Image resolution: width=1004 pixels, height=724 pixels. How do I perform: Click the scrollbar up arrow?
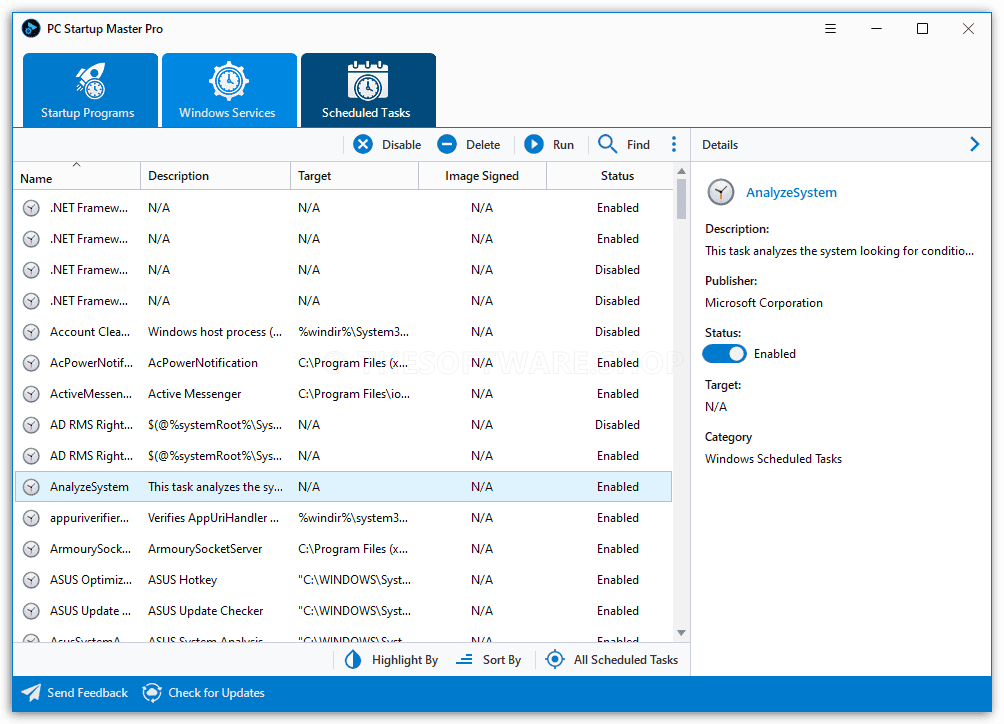click(x=681, y=171)
